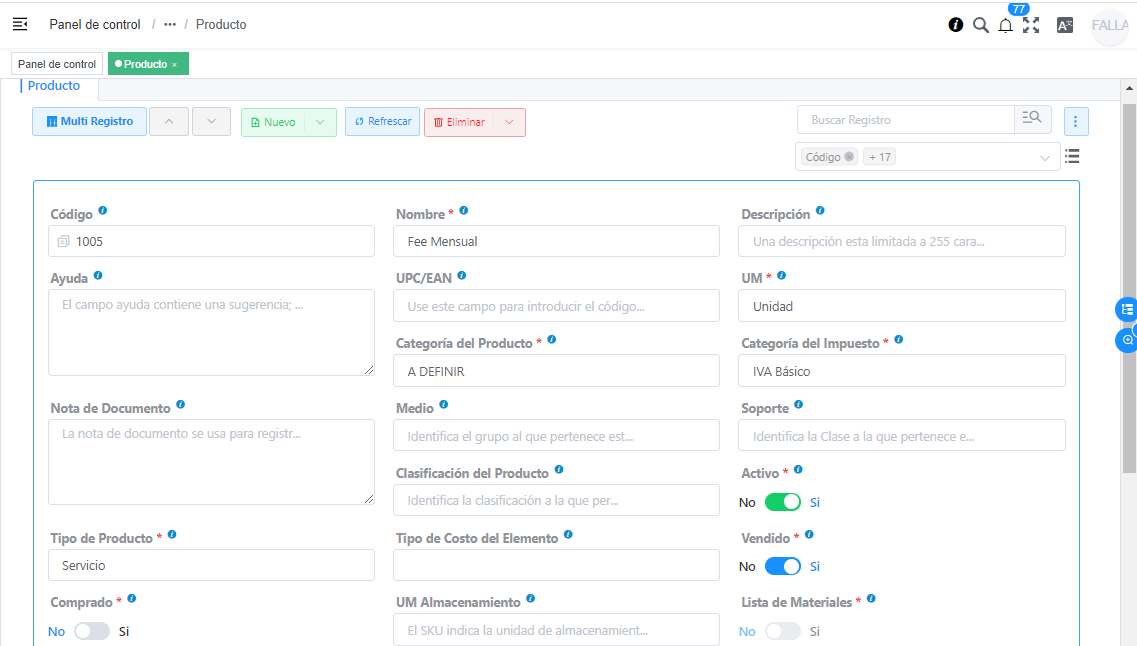Viewport: 1137px width, 646px height.
Task: Click the vertical scrollbar
Action: point(1129,289)
